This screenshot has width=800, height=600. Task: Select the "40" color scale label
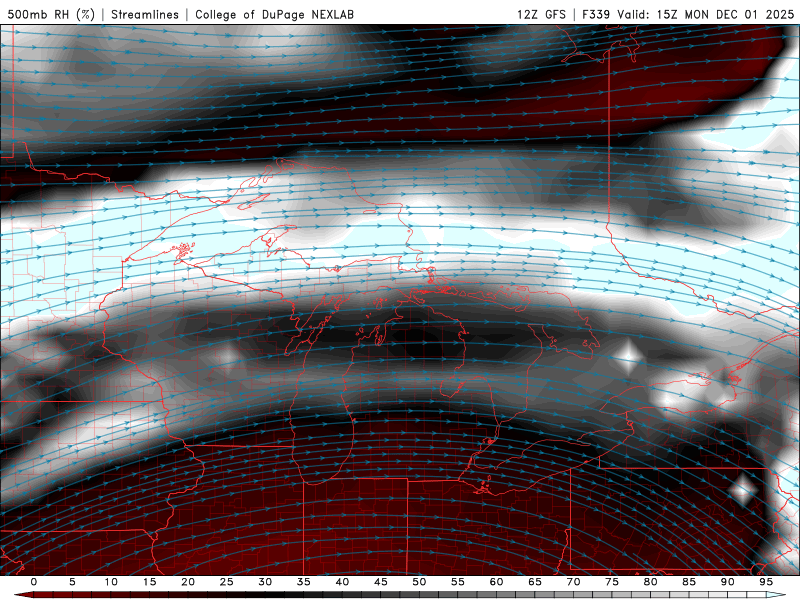[x=342, y=582]
